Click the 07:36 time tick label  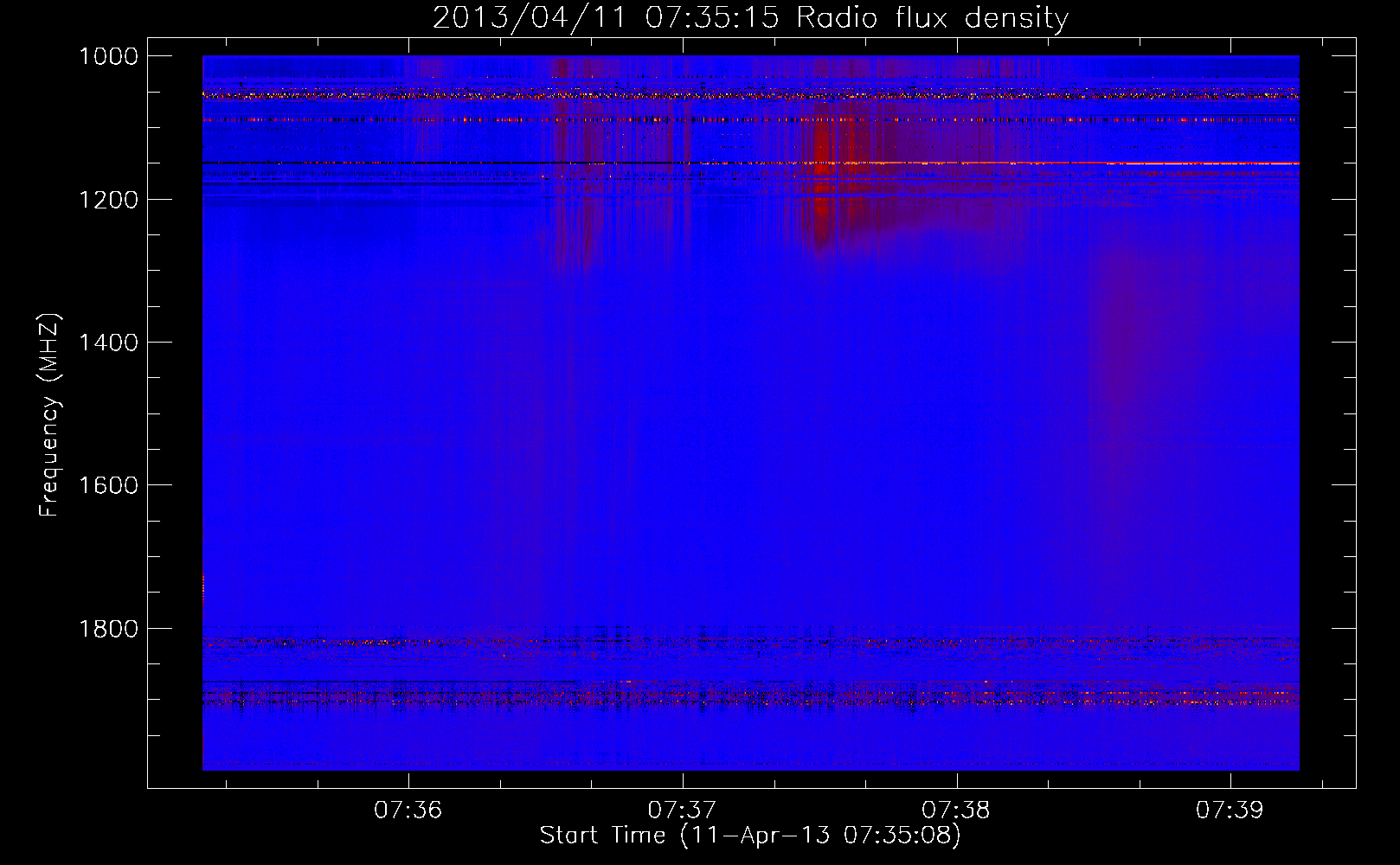coord(408,811)
